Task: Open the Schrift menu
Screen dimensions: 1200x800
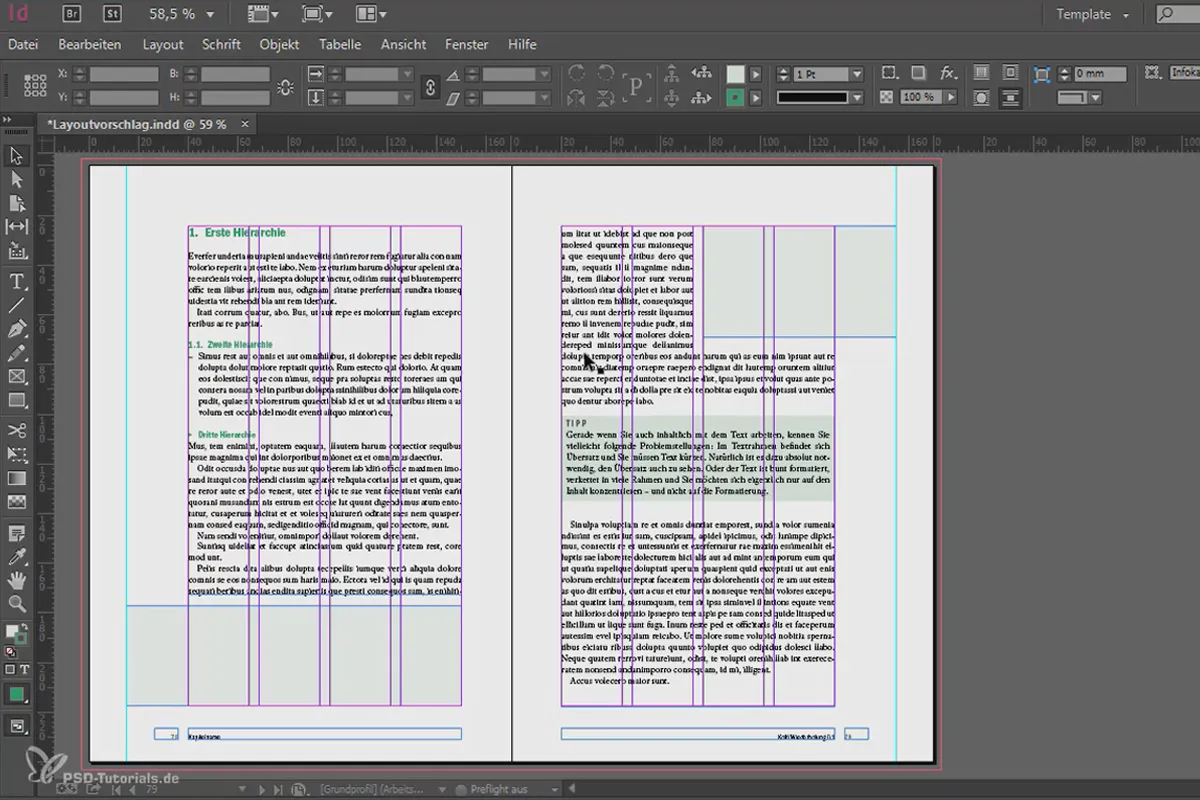Action: (x=221, y=45)
